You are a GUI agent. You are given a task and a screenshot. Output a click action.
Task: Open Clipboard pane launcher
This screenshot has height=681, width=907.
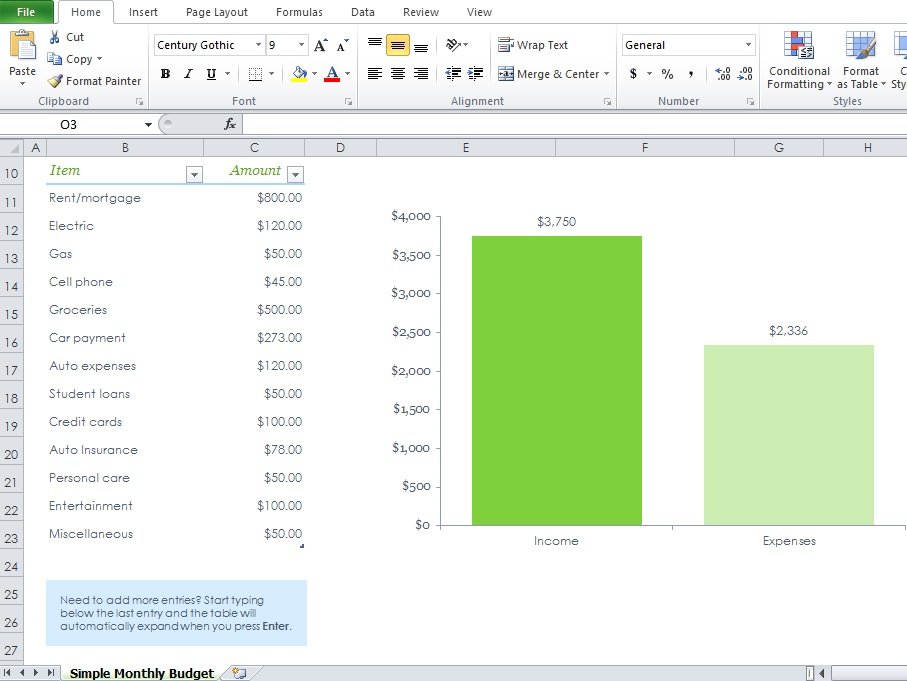point(139,101)
